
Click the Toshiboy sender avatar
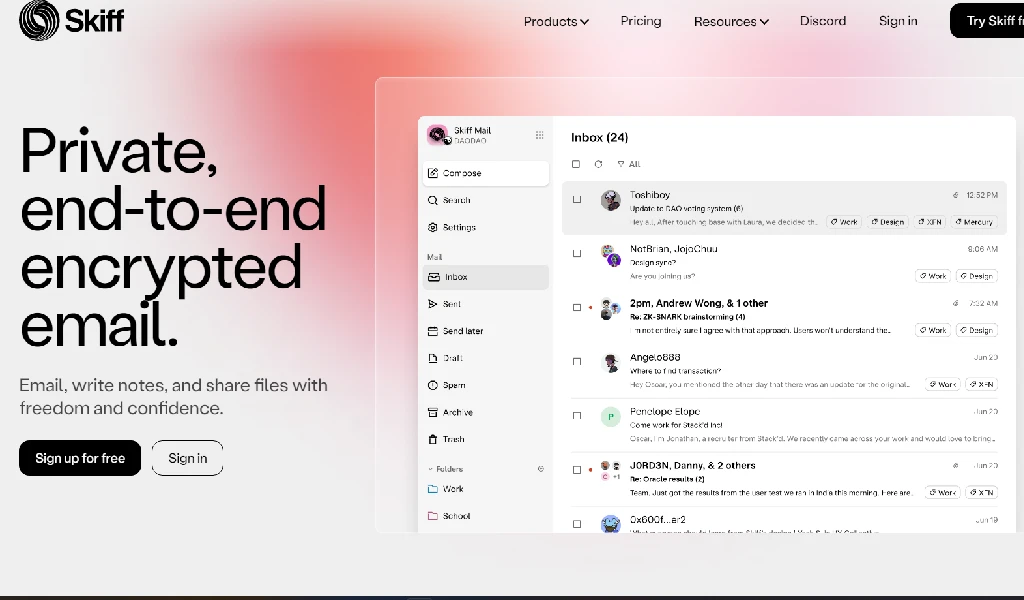pyautogui.click(x=611, y=200)
